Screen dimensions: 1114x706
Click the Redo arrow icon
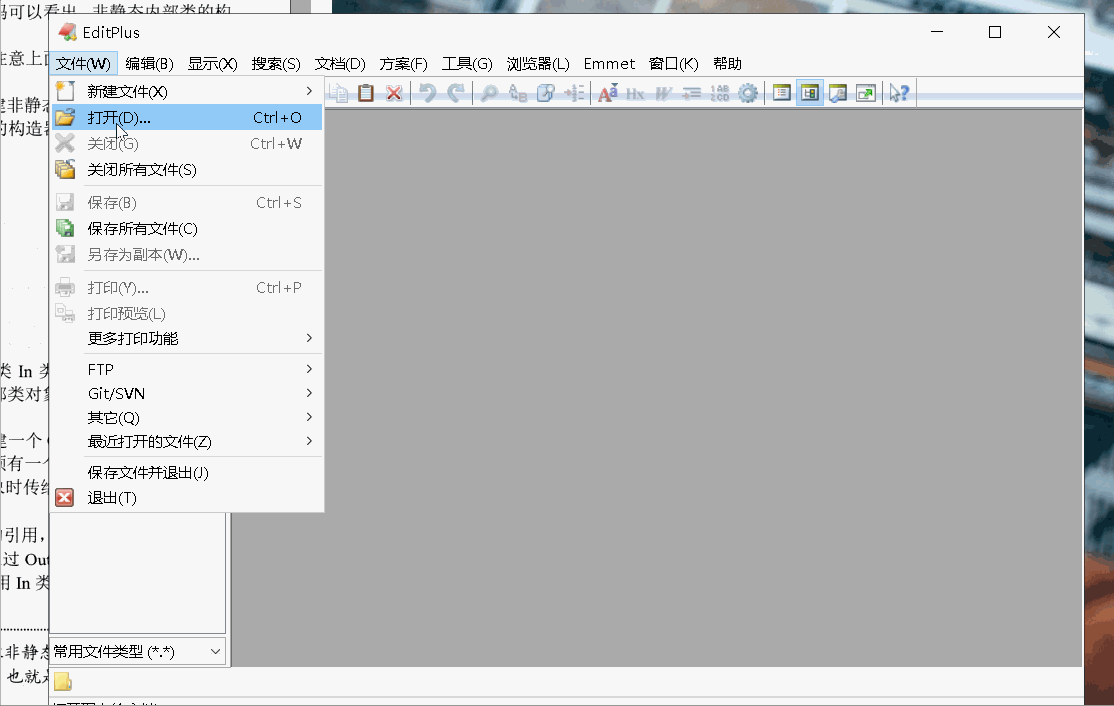(x=456, y=93)
